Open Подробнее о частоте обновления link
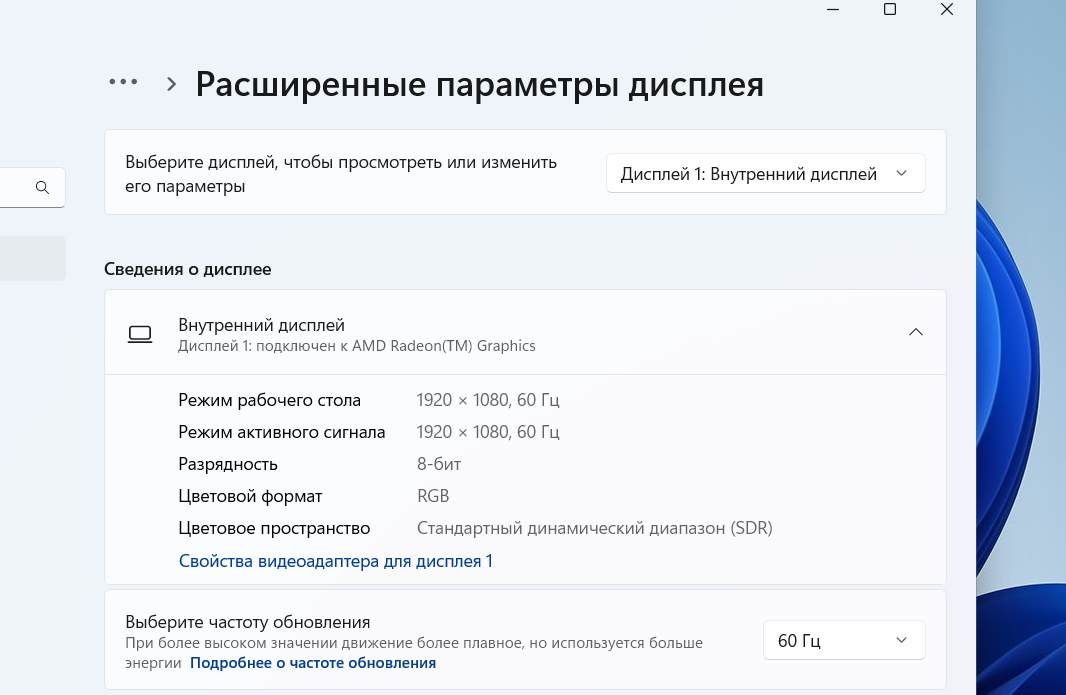This screenshot has height=695, width=1066. tap(313, 663)
